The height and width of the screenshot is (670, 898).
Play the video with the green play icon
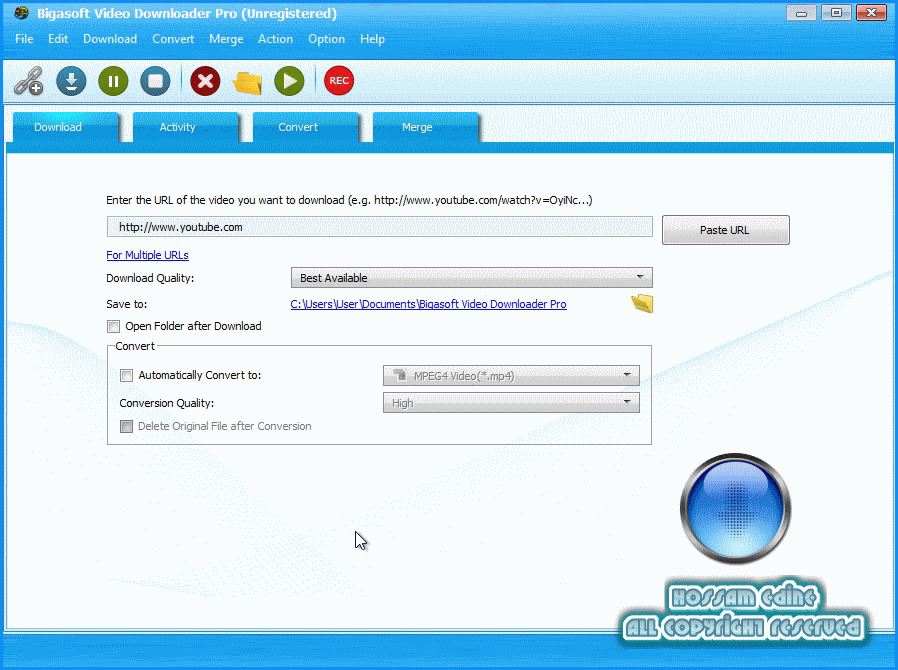(289, 81)
